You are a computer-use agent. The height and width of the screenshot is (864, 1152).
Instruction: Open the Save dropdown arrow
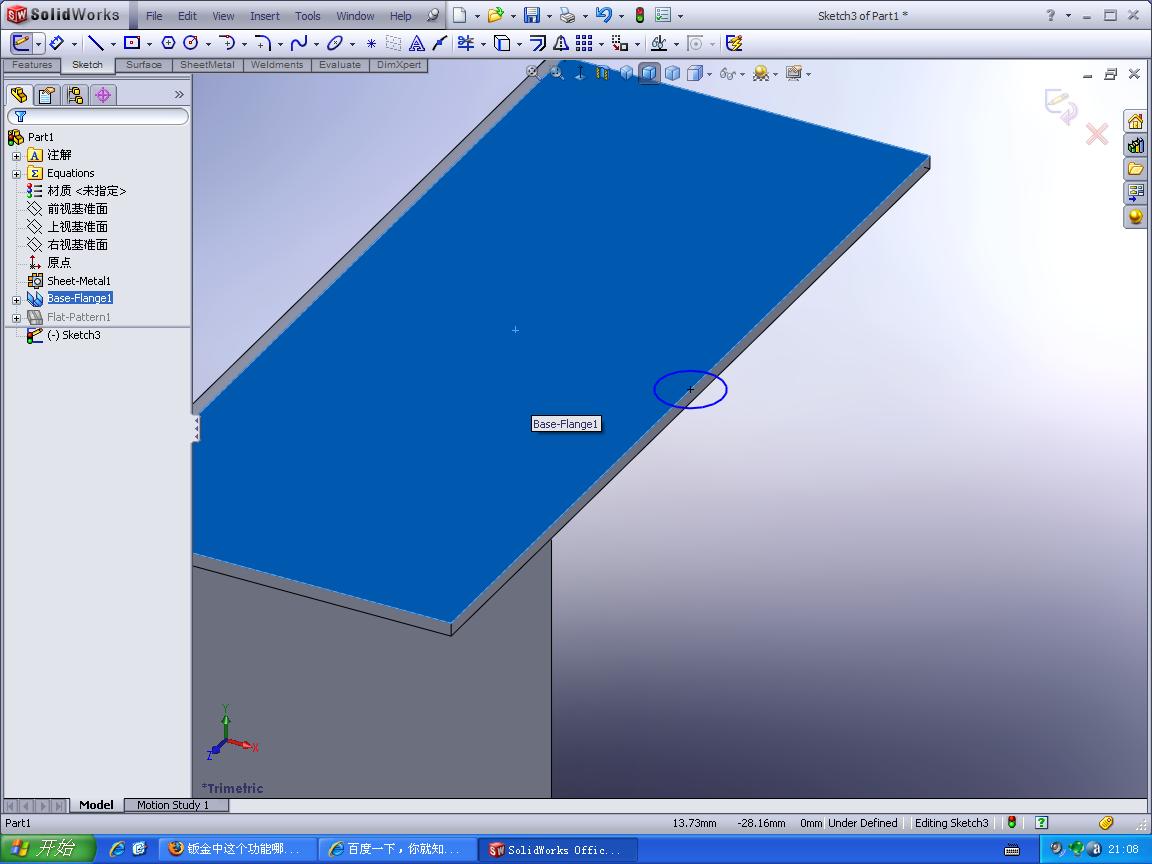549,15
